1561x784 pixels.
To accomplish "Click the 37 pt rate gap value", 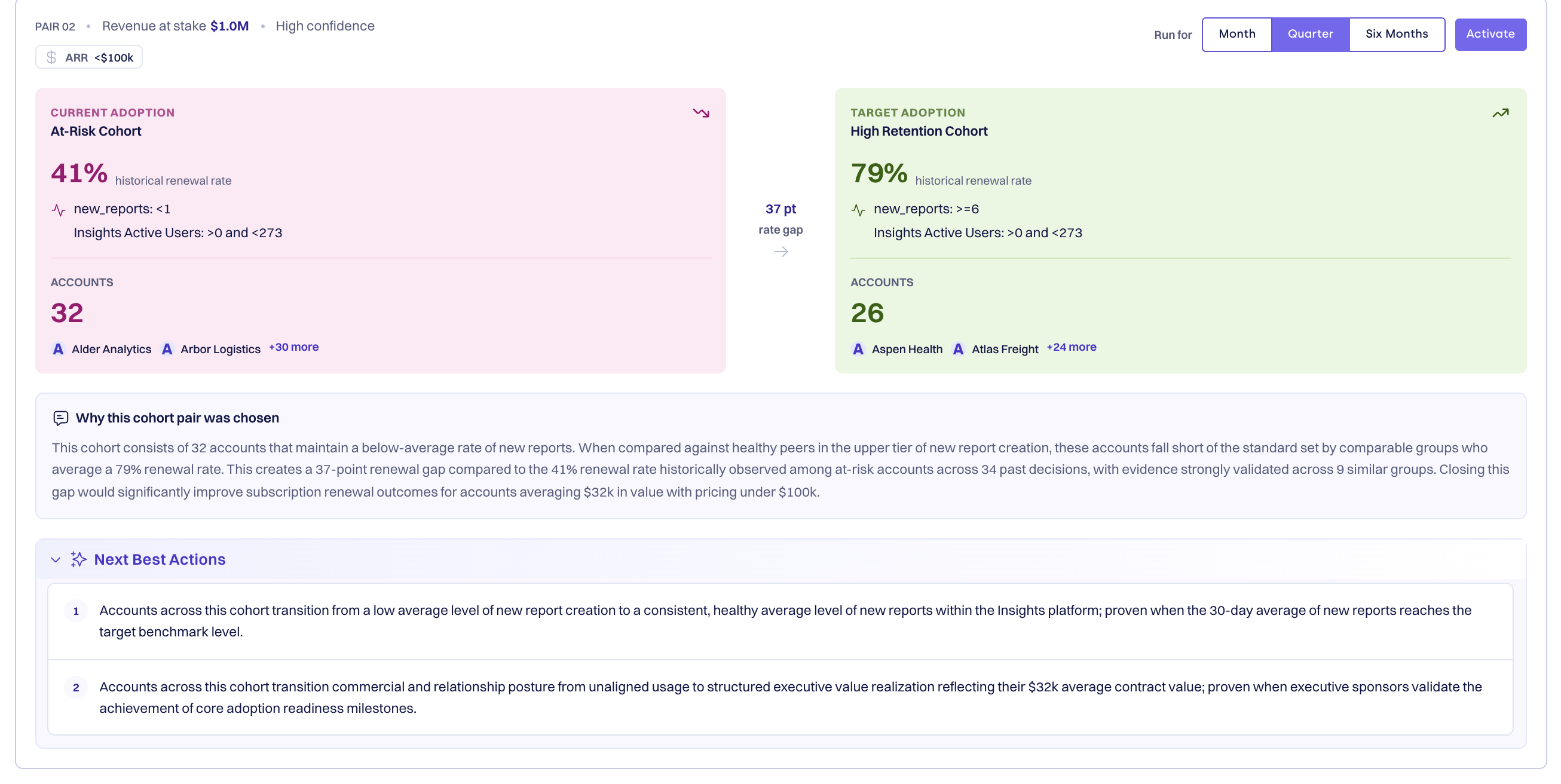I will tap(780, 209).
